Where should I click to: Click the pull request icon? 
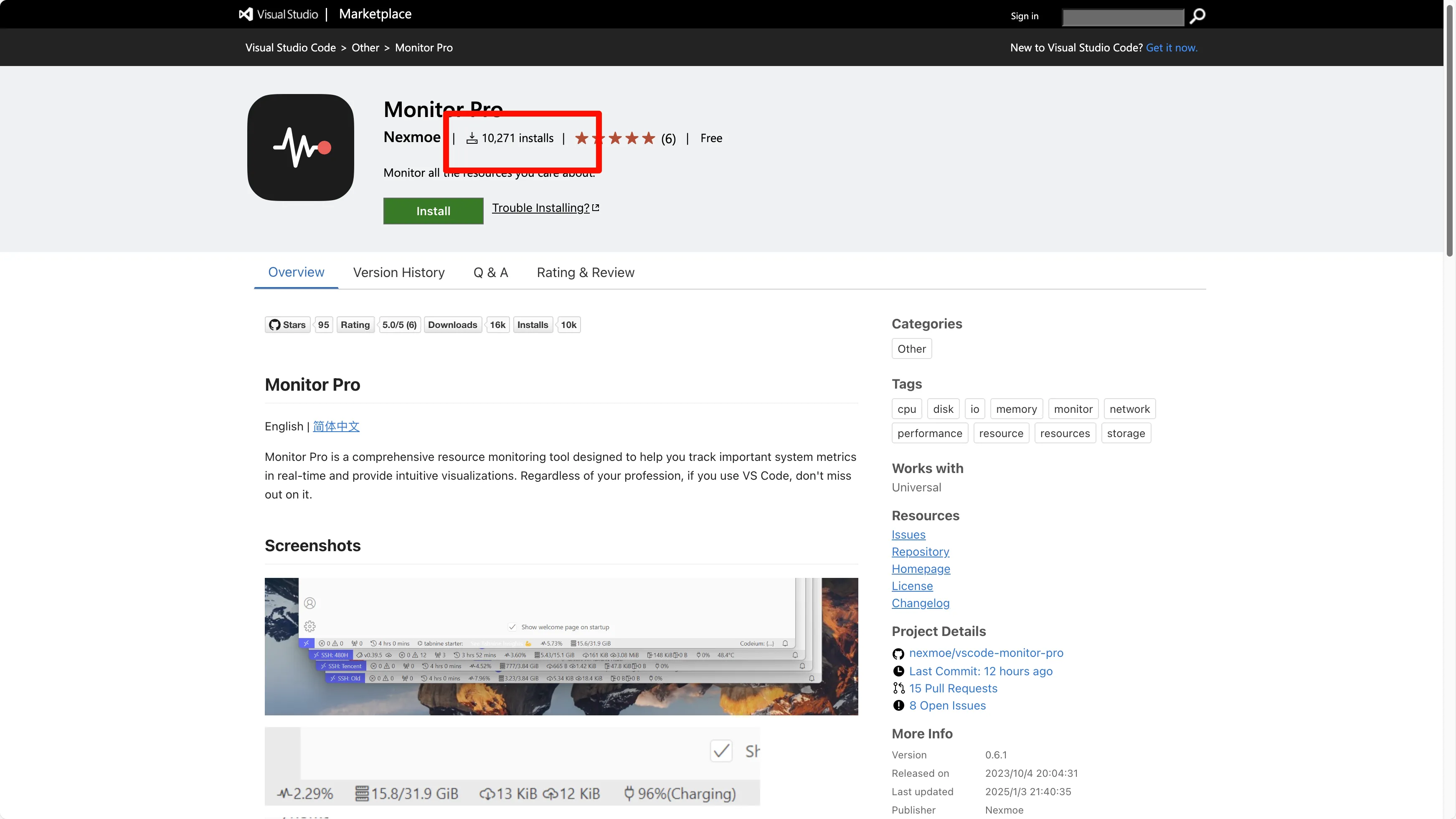(x=898, y=688)
